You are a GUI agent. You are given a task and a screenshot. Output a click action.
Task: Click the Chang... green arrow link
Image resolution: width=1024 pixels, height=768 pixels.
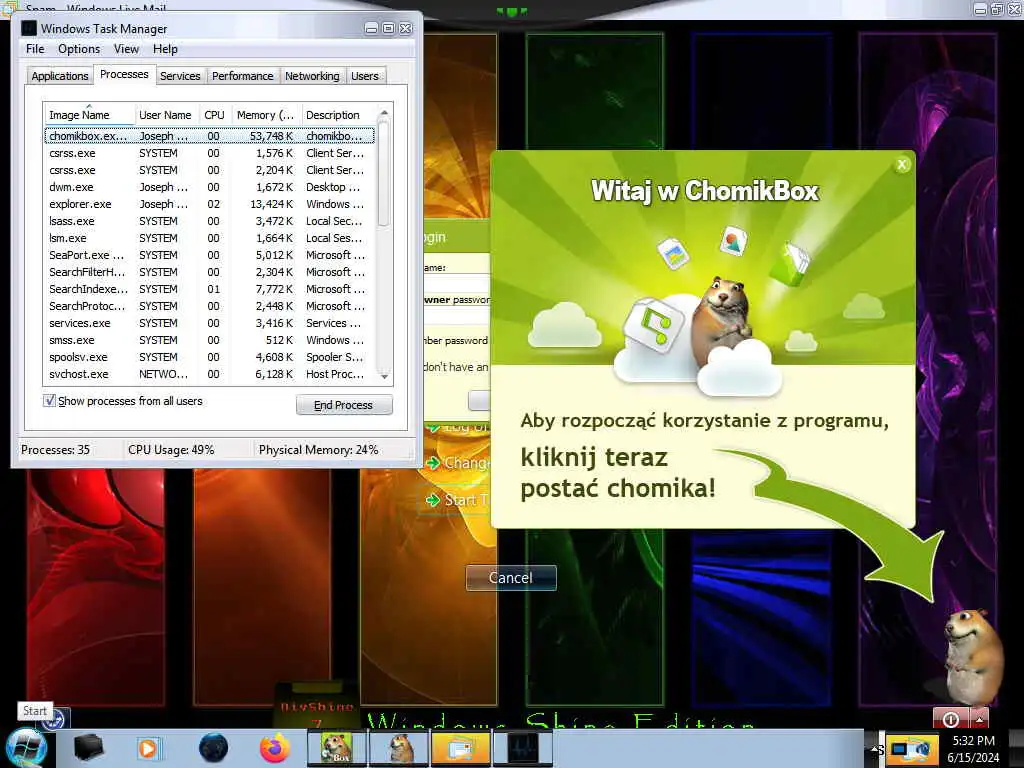click(456, 462)
